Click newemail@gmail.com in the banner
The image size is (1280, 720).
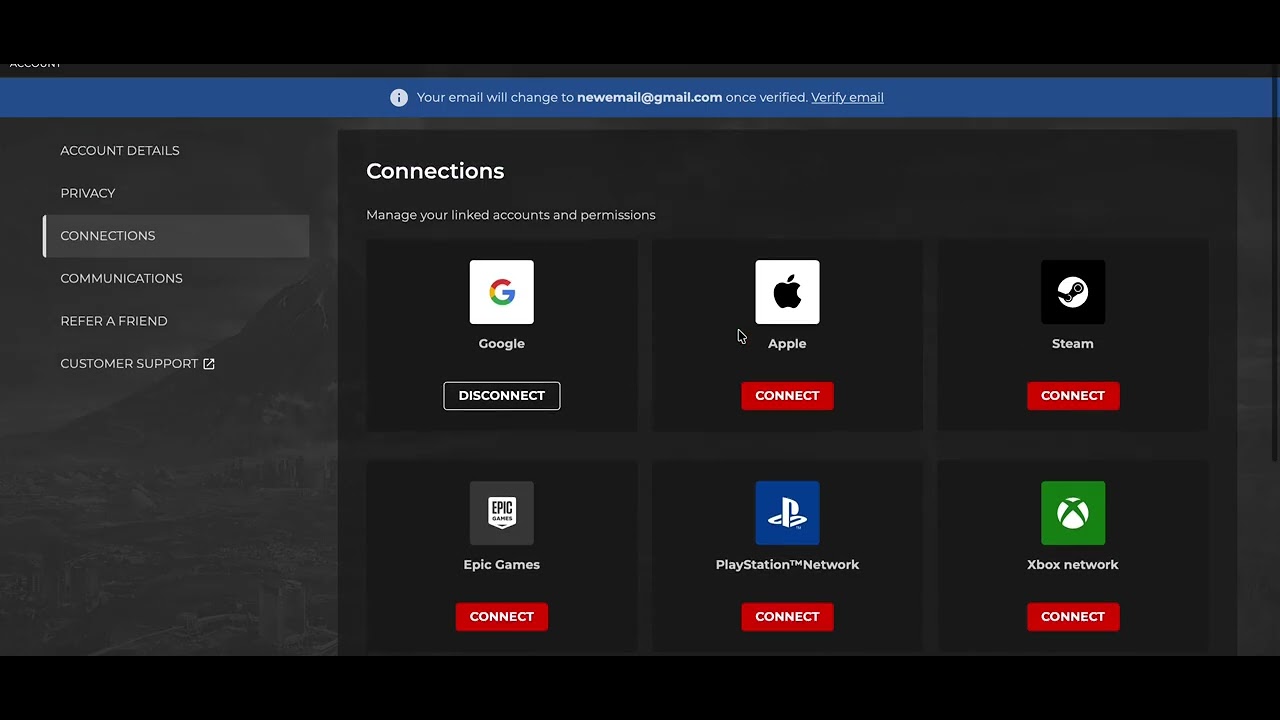(649, 97)
